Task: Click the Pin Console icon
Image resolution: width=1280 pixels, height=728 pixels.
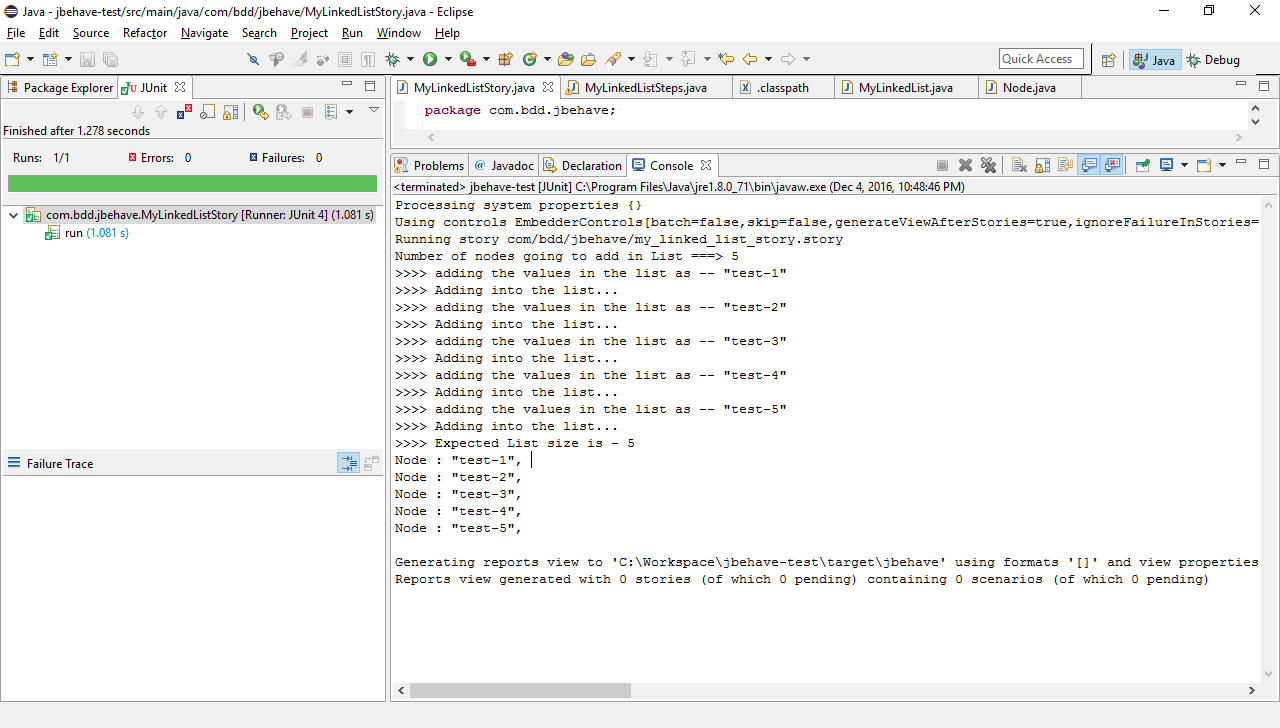Action: (x=1142, y=166)
